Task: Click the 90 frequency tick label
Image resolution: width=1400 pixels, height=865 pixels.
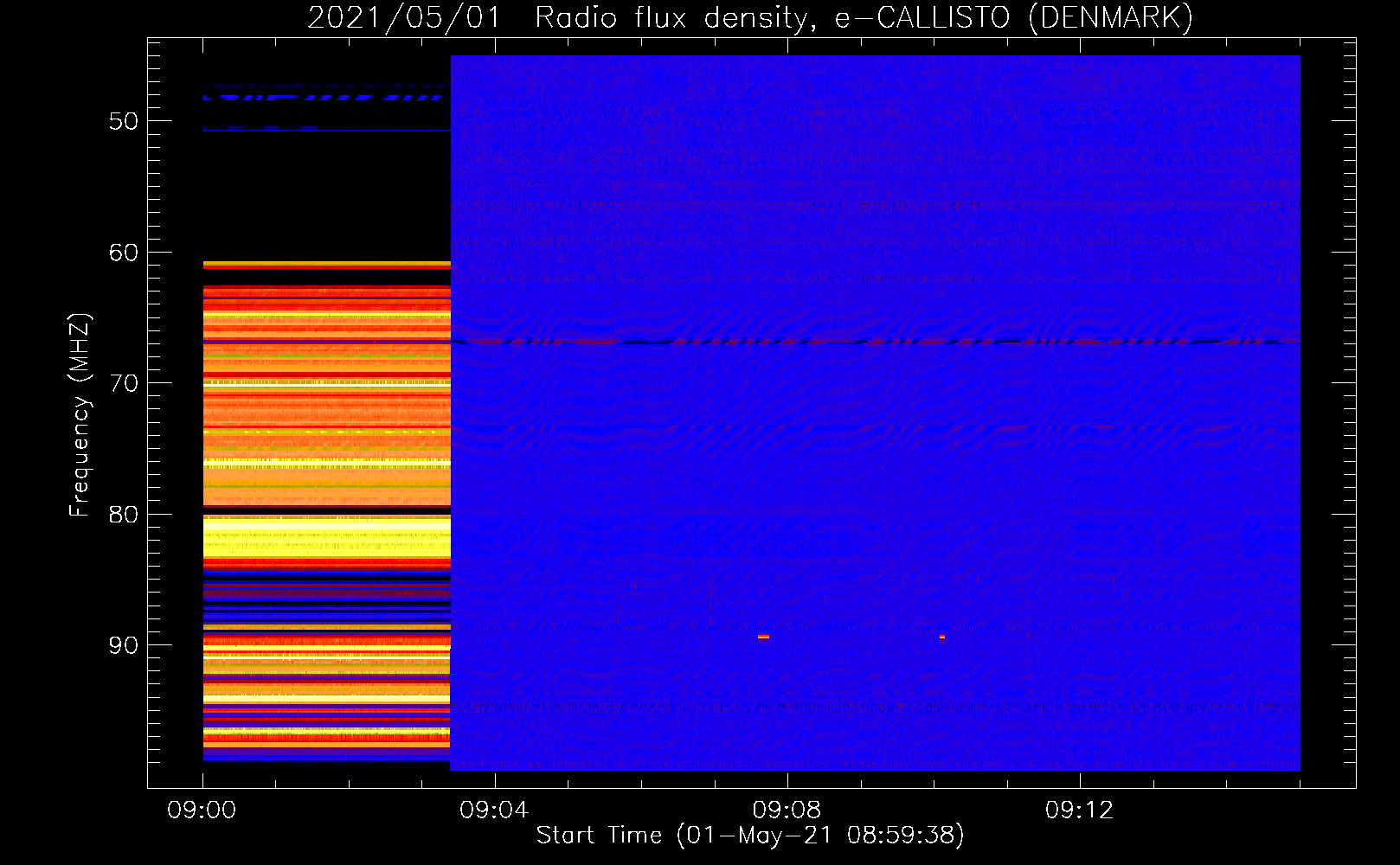Action: point(124,645)
